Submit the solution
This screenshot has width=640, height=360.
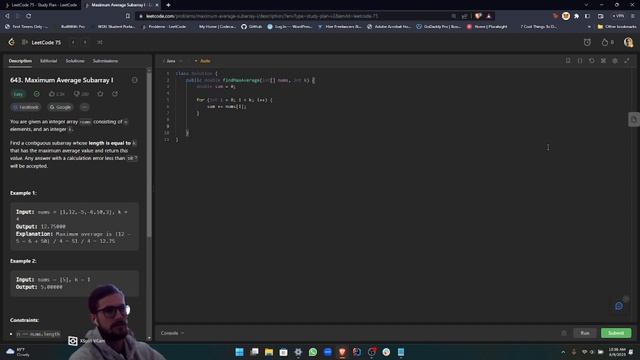616,333
